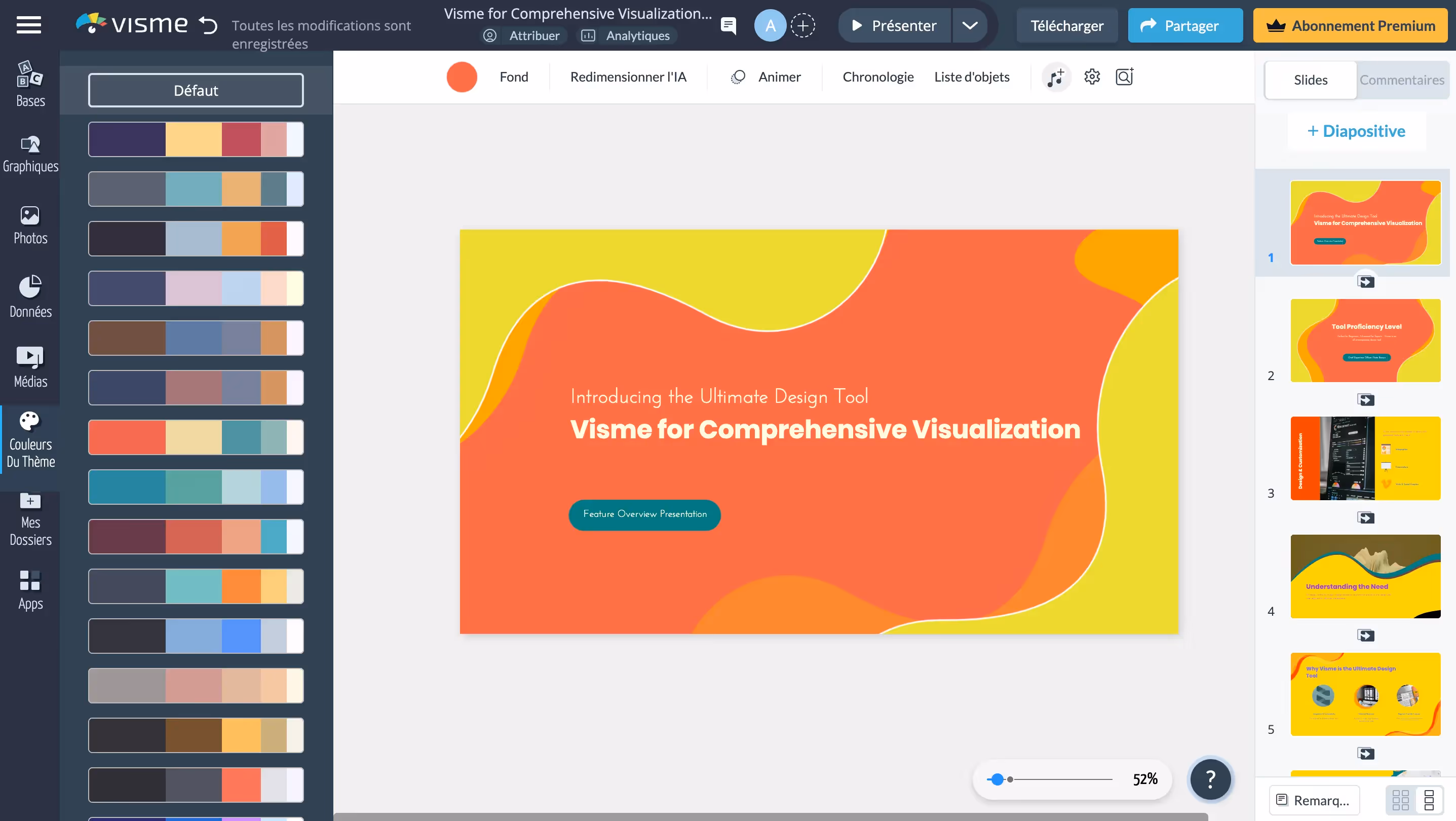Click Redimensionner l'IA
1456x821 pixels.
pyautogui.click(x=628, y=77)
